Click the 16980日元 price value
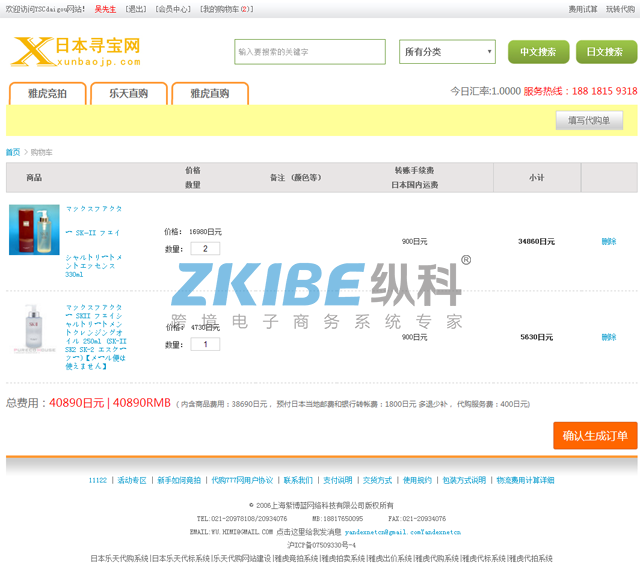 205,232
